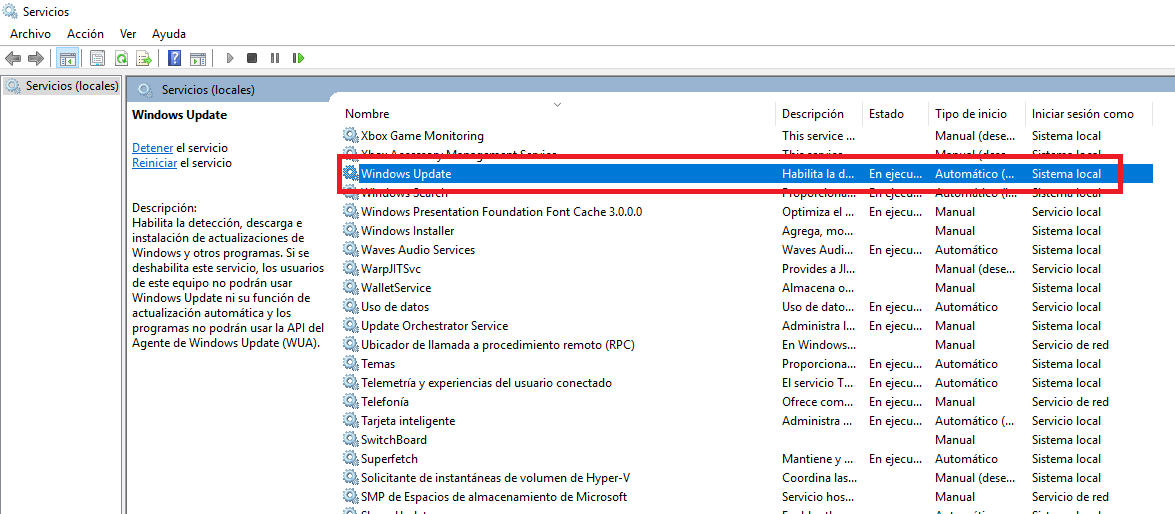This screenshot has height=514, width=1175.
Task: Click the 'En Windows...' description cell
Action: pos(818,345)
